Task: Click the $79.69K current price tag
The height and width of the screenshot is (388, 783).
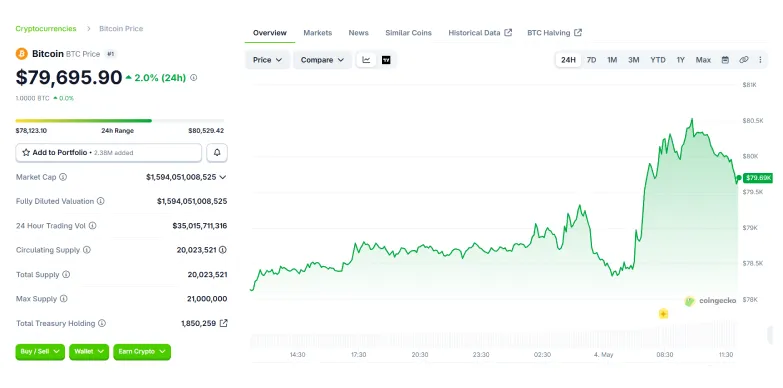Action: [758, 178]
